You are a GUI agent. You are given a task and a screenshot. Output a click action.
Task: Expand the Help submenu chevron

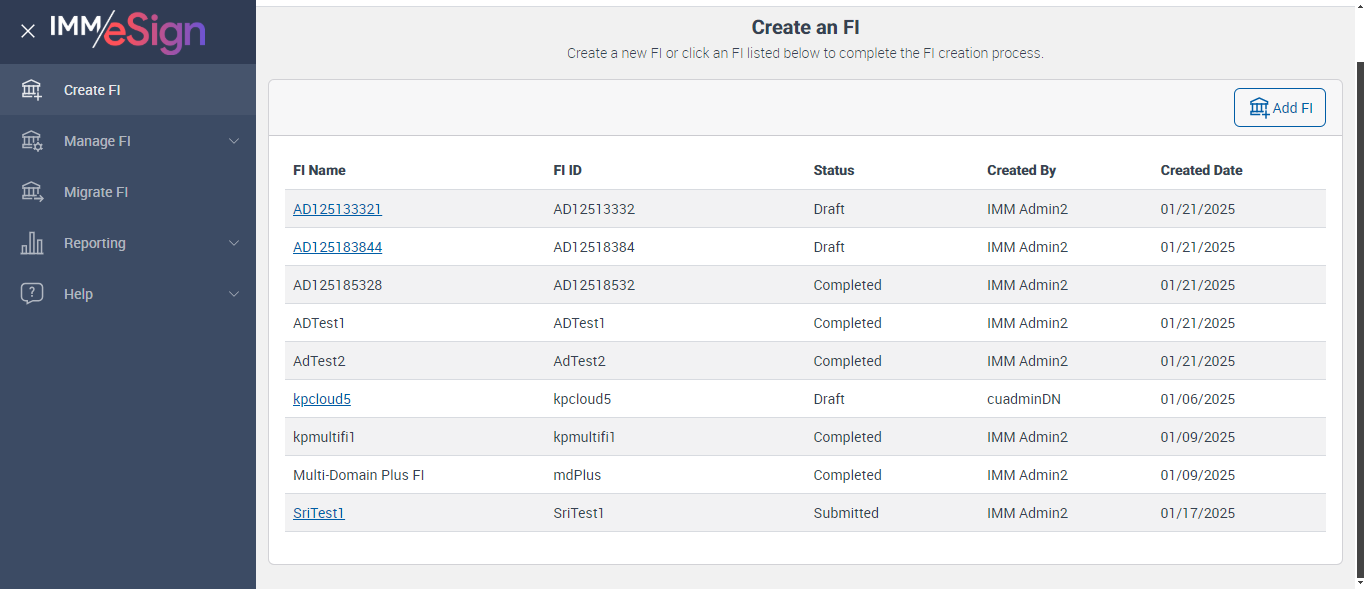pyautogui.click(x=234, y=294)
